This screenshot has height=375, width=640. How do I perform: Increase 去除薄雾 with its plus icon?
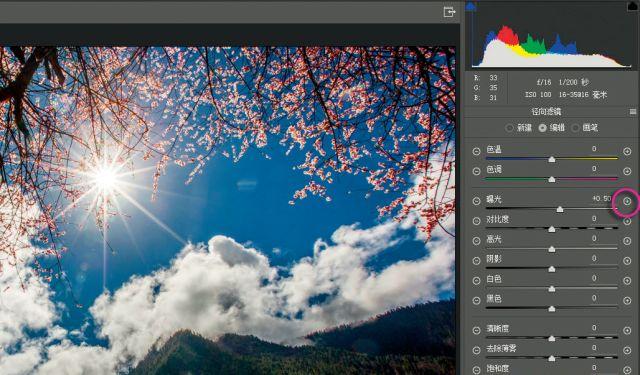coord(627,351)
